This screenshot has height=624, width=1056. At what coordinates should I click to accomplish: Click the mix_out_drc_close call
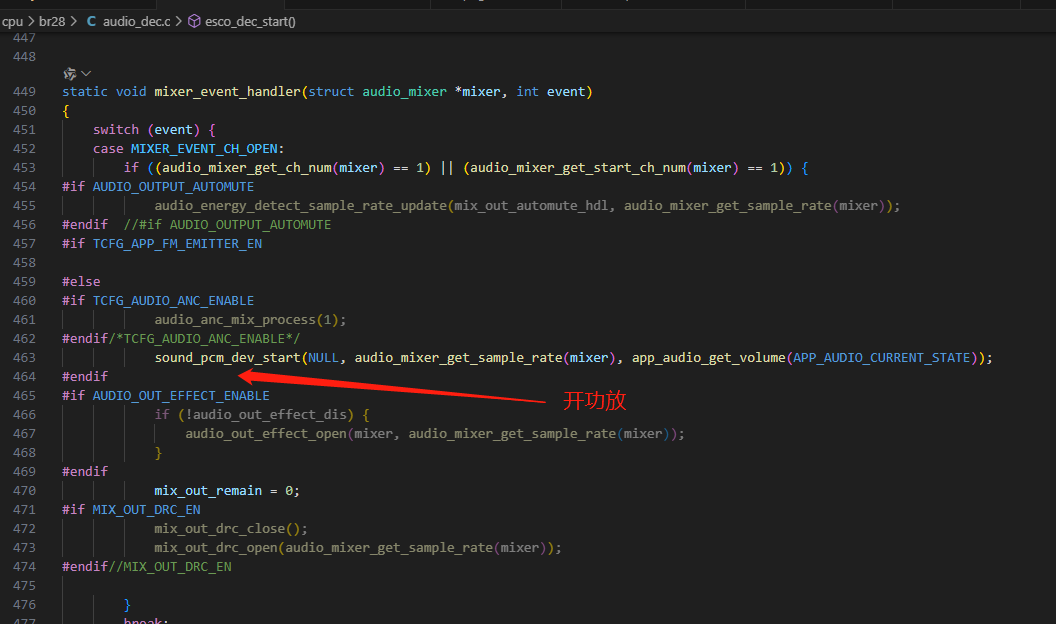pyautogui.click(x=220, y=528)
